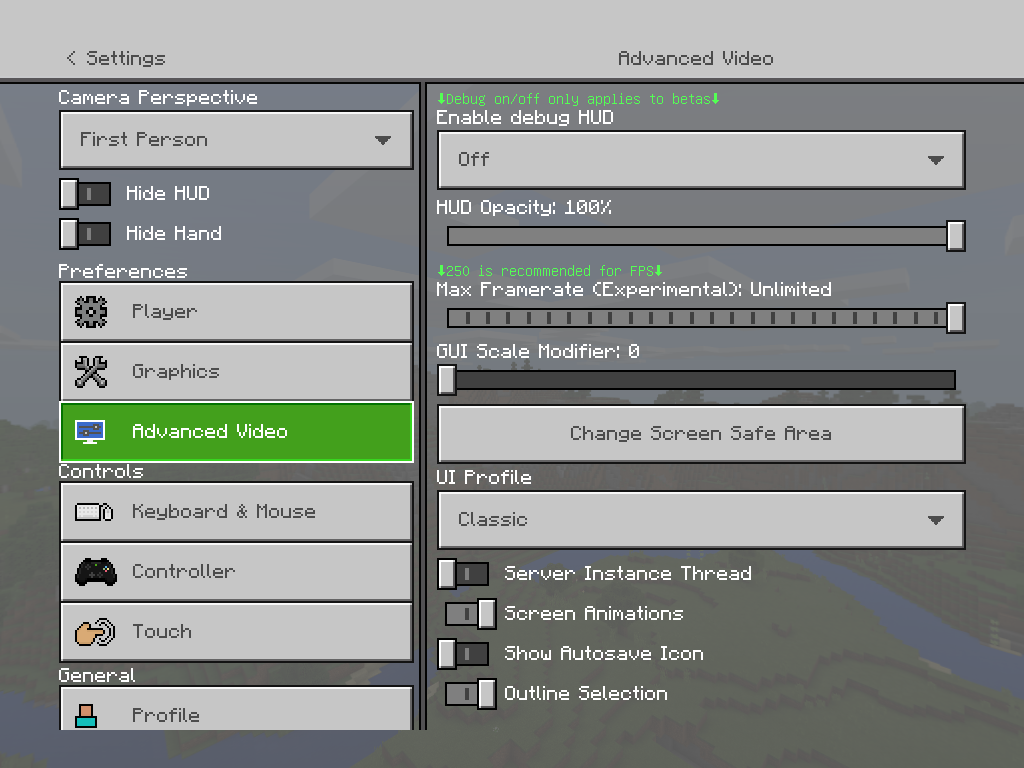This screenshot has width=1024, height=768.
Task: Click the gamepad icon beside Controller
Action: point(95,572)
